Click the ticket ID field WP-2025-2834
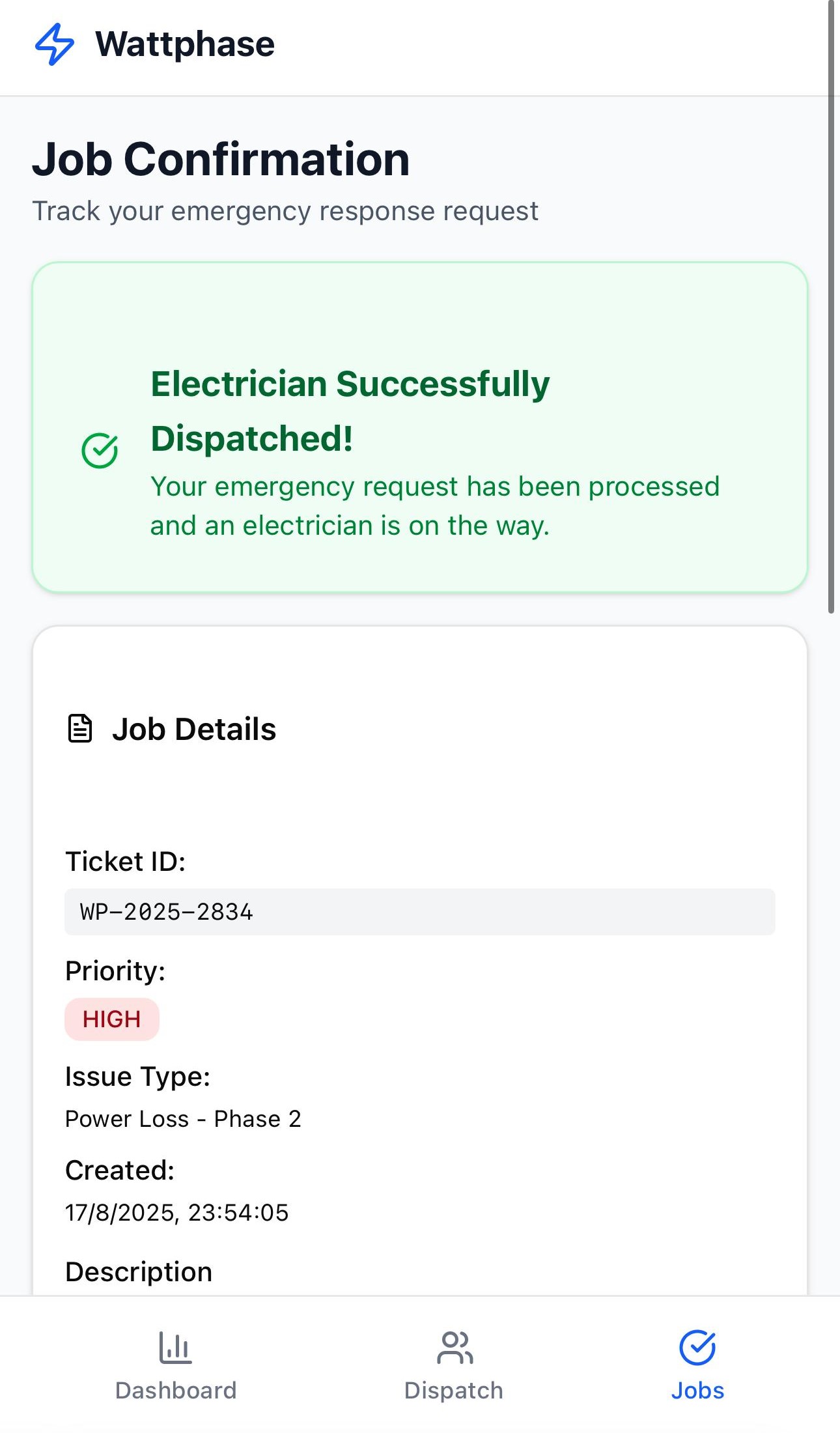Viewport: 840px width, 1433px height. [x=419, y=912]
